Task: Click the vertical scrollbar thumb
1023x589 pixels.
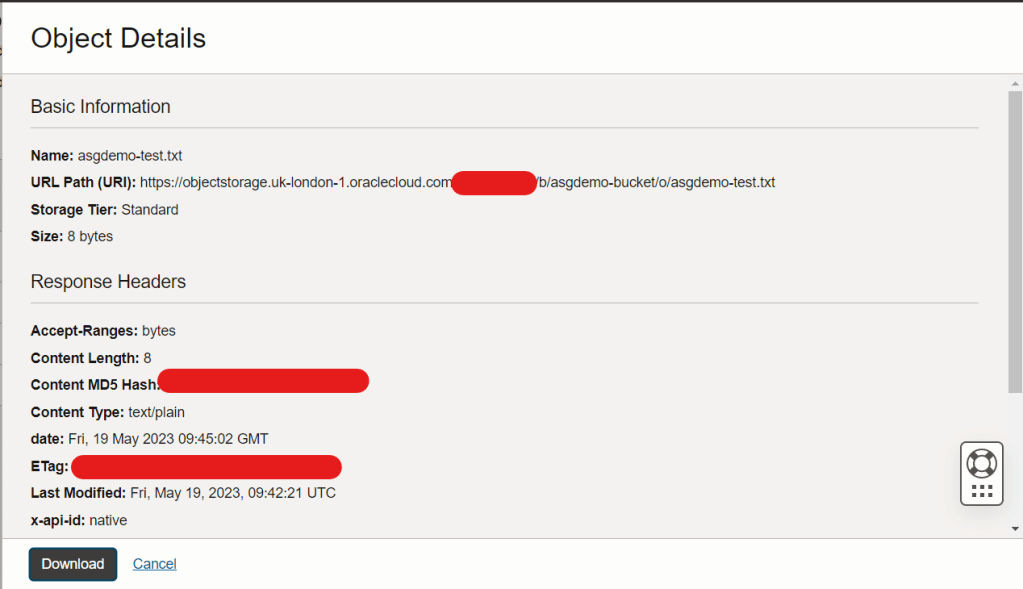Action: (x=1015, y=242)
